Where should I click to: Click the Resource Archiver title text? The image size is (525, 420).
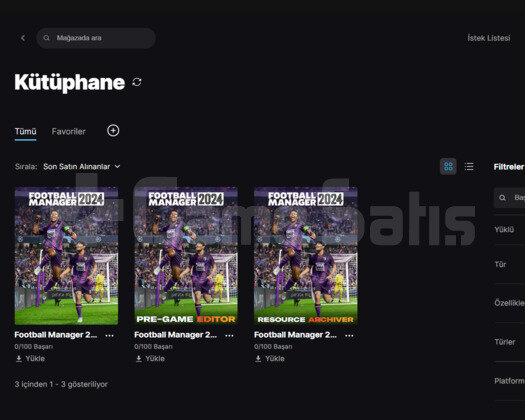tap(295, 335)
